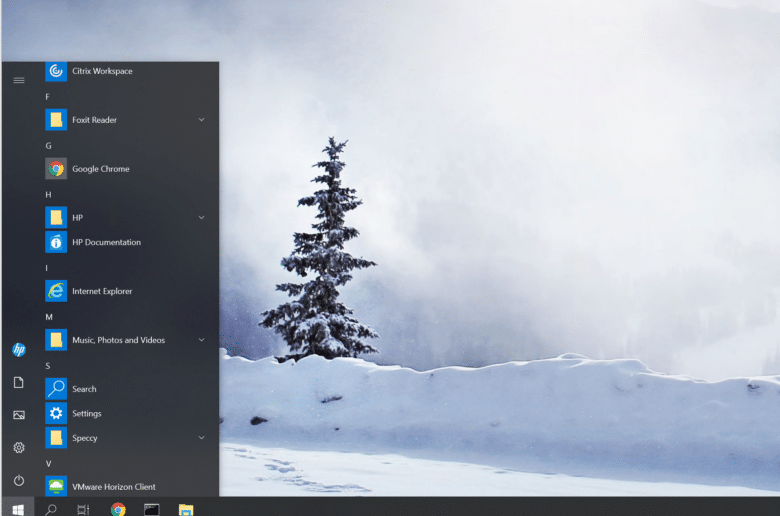780x516 pixels.
Task: Open the Settings gear app in the list
Action: [56, 413]
